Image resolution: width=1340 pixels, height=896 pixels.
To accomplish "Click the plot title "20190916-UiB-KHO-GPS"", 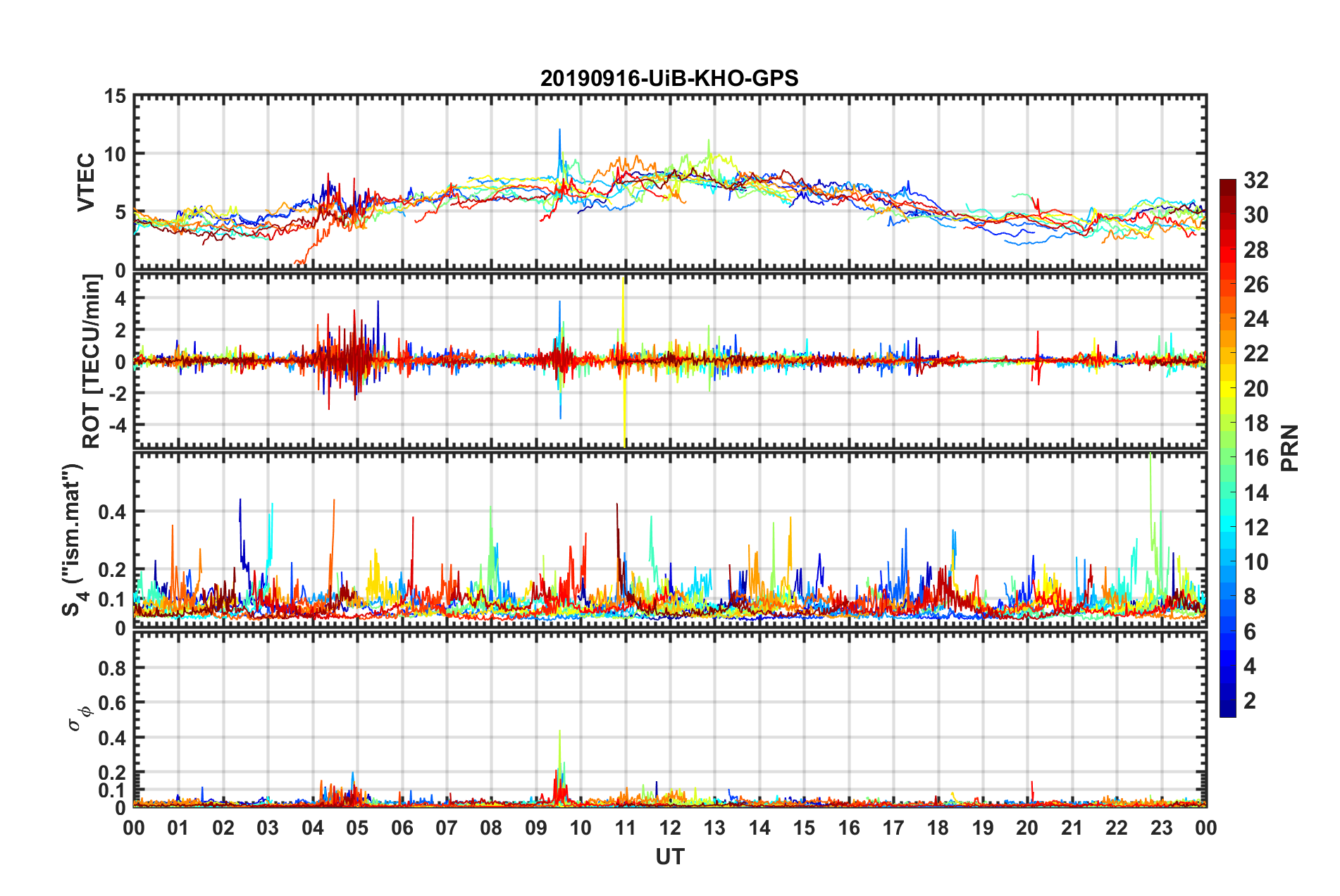I will tap(669, 78).
